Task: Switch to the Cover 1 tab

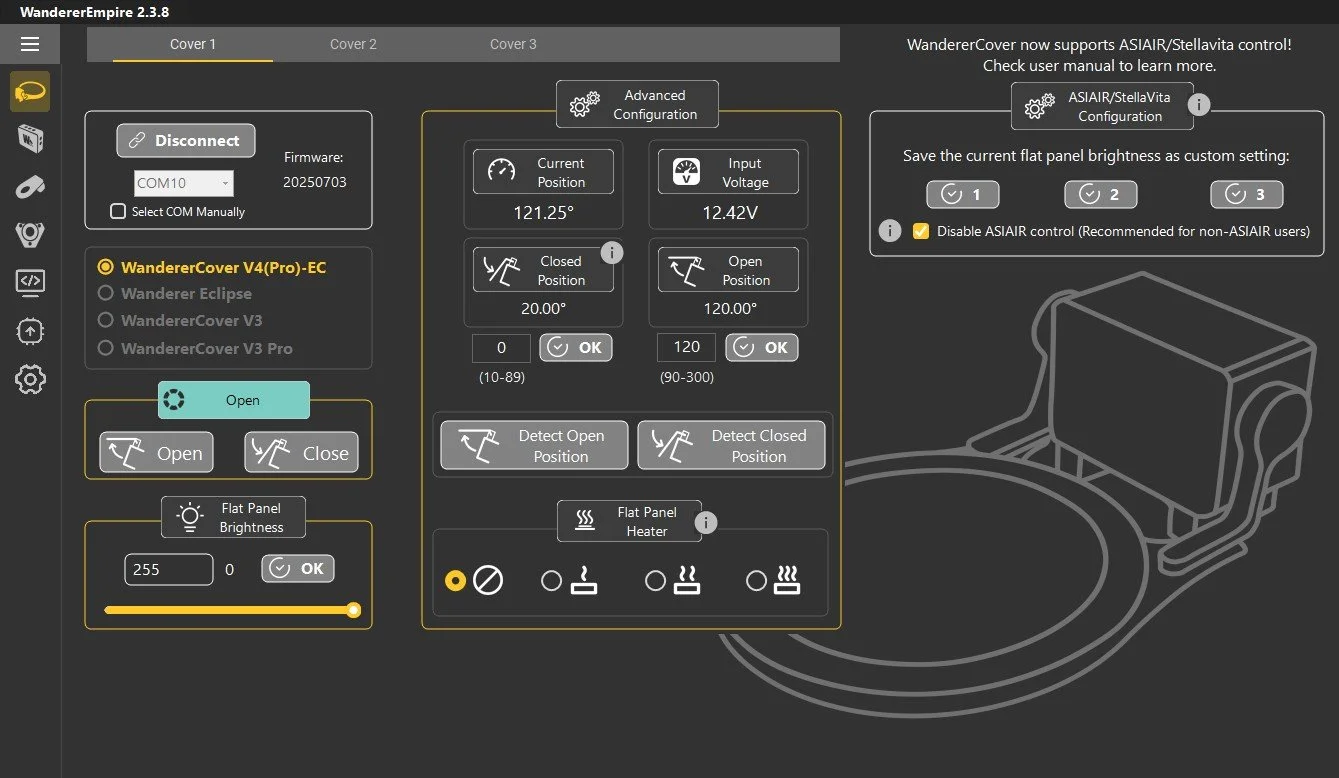Action: [x=193, y=44]
